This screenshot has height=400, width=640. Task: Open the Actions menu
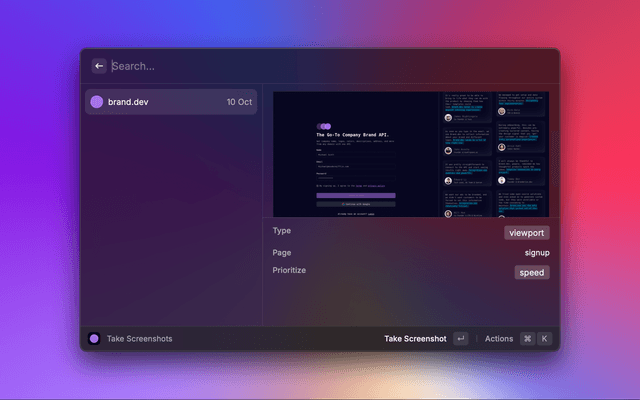(498, 339)
